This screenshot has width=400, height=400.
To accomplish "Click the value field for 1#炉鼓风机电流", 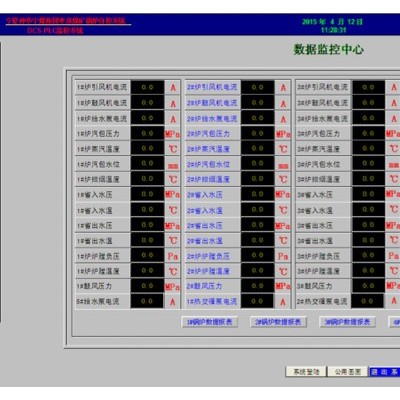I will pos(147,103).
